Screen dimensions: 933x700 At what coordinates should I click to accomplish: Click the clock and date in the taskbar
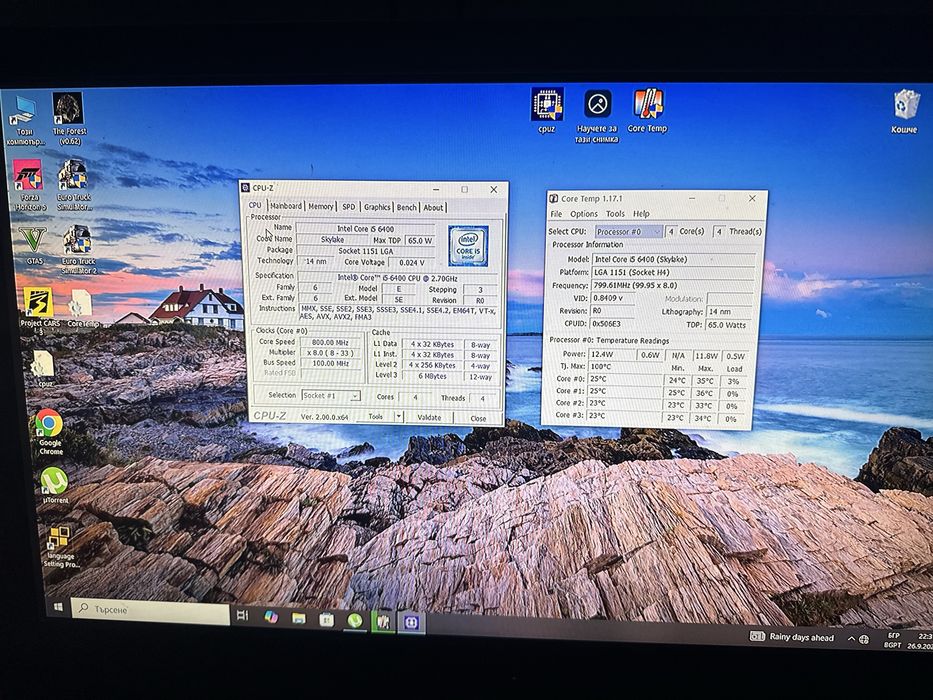tap(920, 642)
